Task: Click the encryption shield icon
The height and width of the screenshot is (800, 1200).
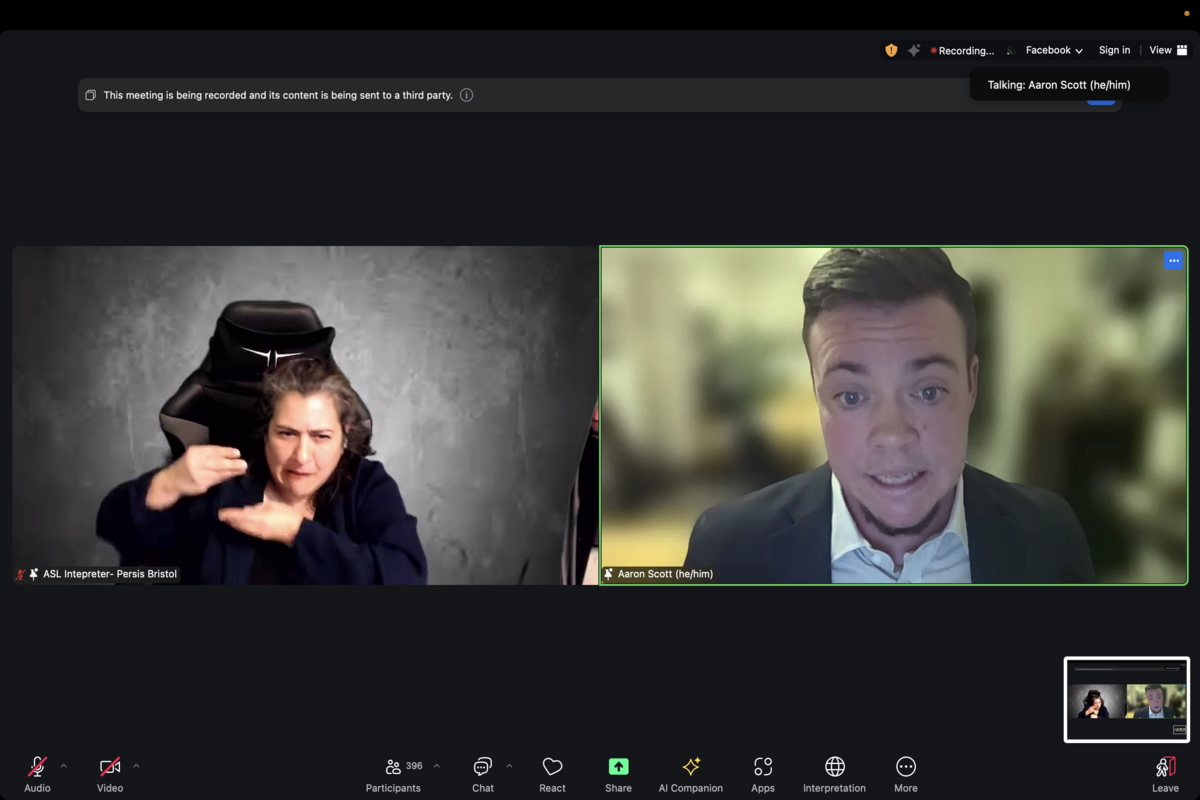Action: (891, 50)
